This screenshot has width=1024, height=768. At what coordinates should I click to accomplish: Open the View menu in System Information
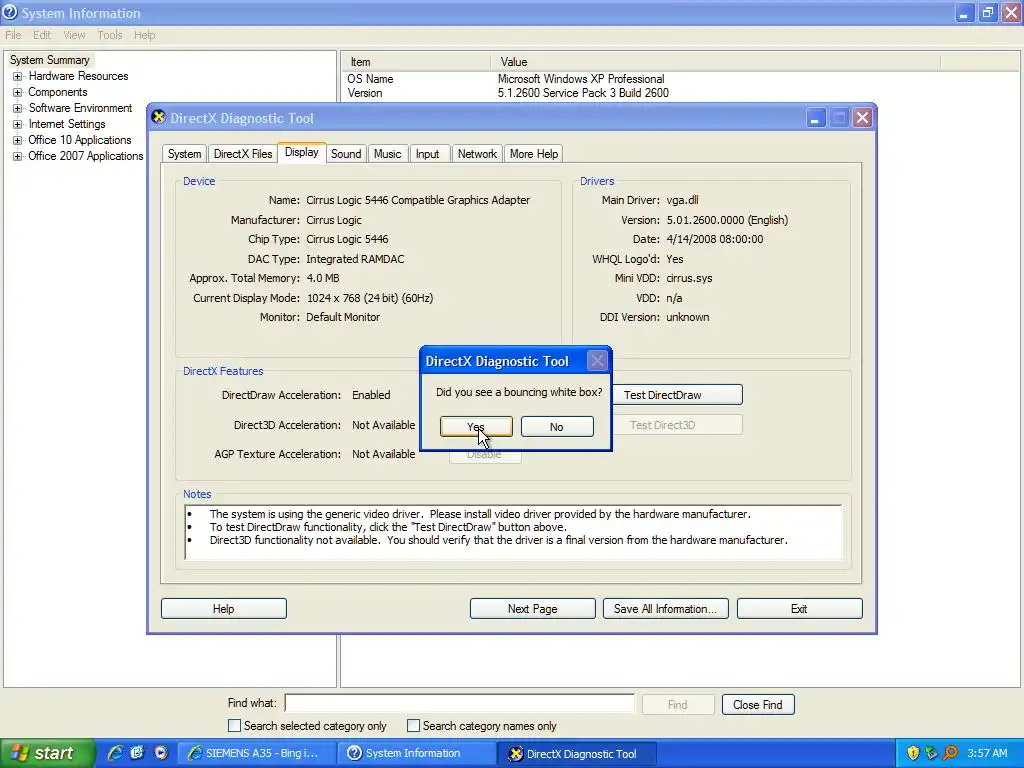point(74,35)
